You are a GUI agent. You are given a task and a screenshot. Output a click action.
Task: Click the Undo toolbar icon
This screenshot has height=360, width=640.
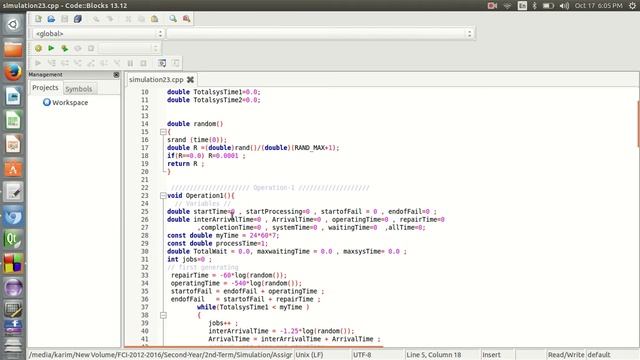pos(96,19)
